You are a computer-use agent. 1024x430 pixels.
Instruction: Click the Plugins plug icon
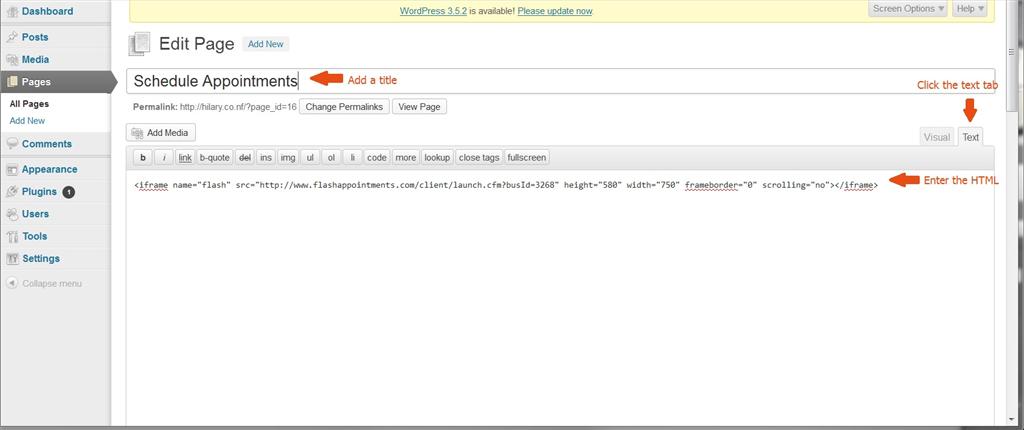(x=12, y=191)
